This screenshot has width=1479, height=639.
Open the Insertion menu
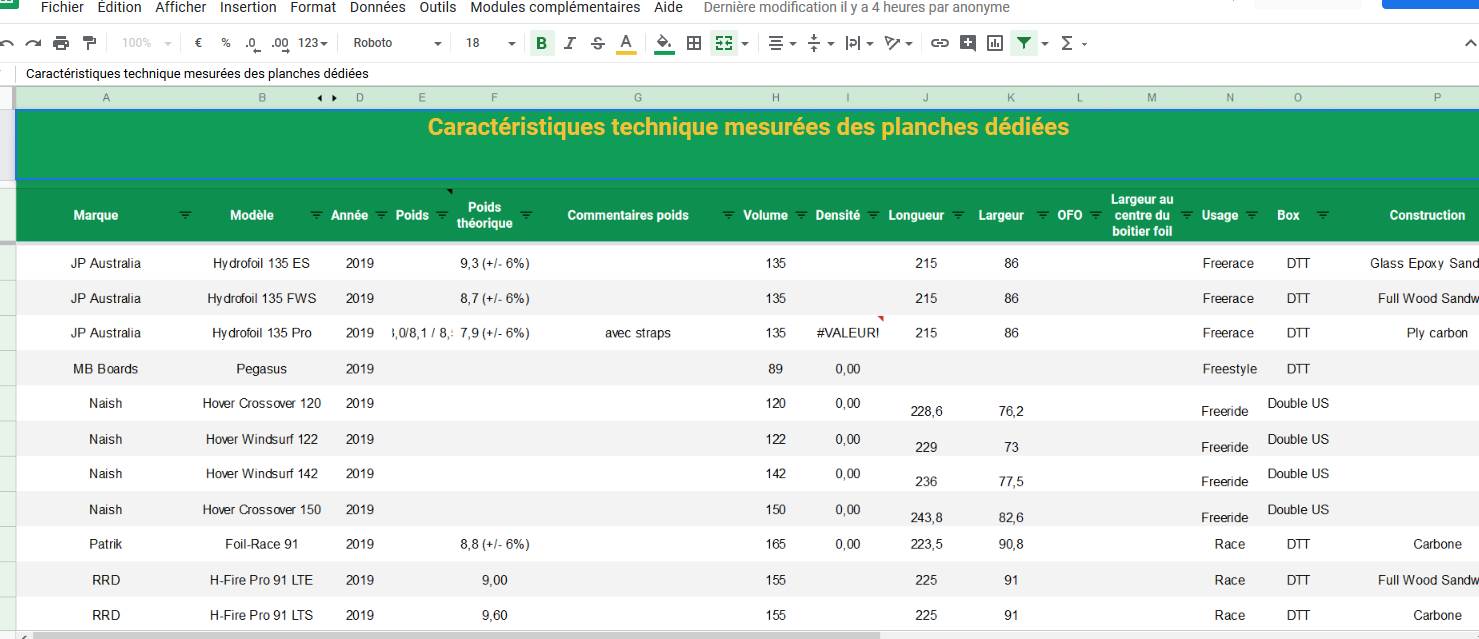[x=248, y=8]
